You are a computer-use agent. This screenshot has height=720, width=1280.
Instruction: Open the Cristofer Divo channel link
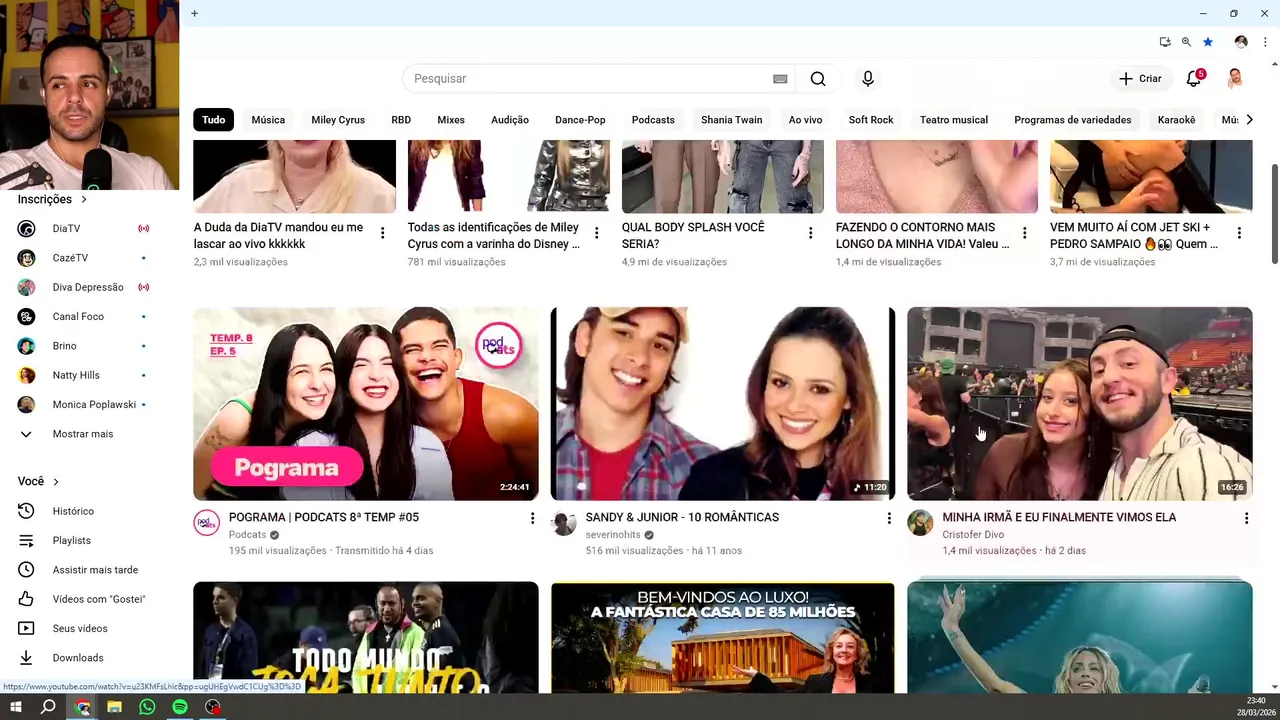pos(973,535)
